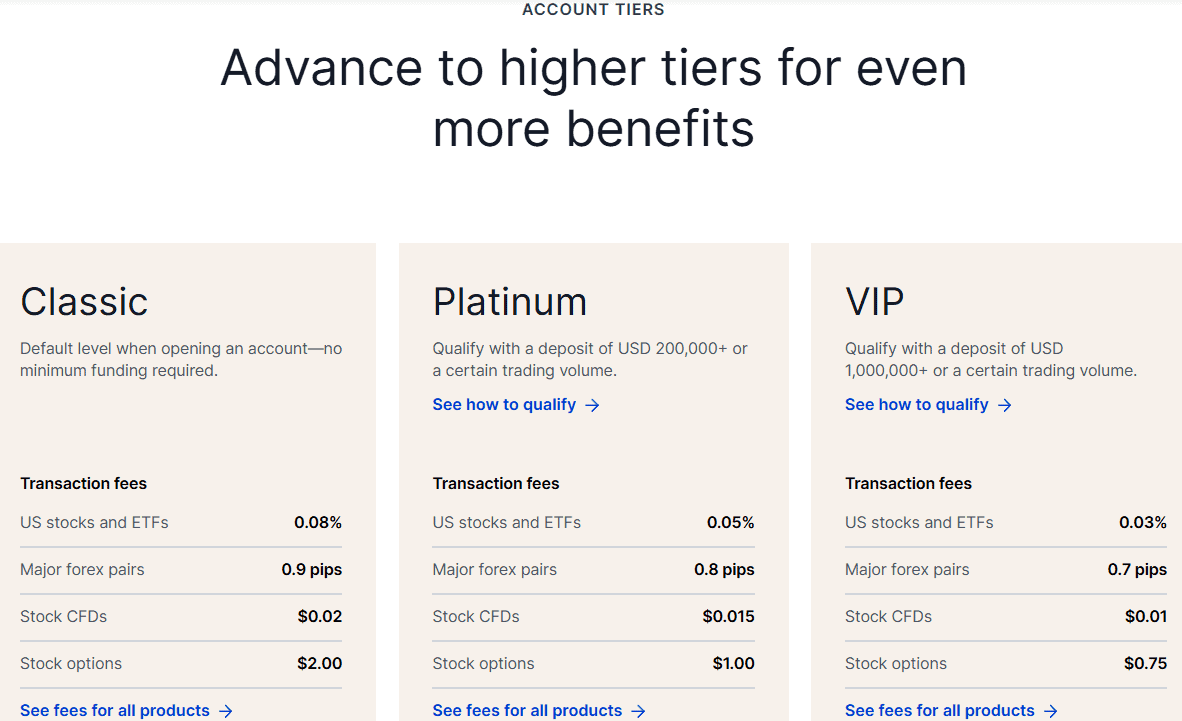Open See fees for all products under Classic
Screen dimensions: 1182x721
(115, 710)
